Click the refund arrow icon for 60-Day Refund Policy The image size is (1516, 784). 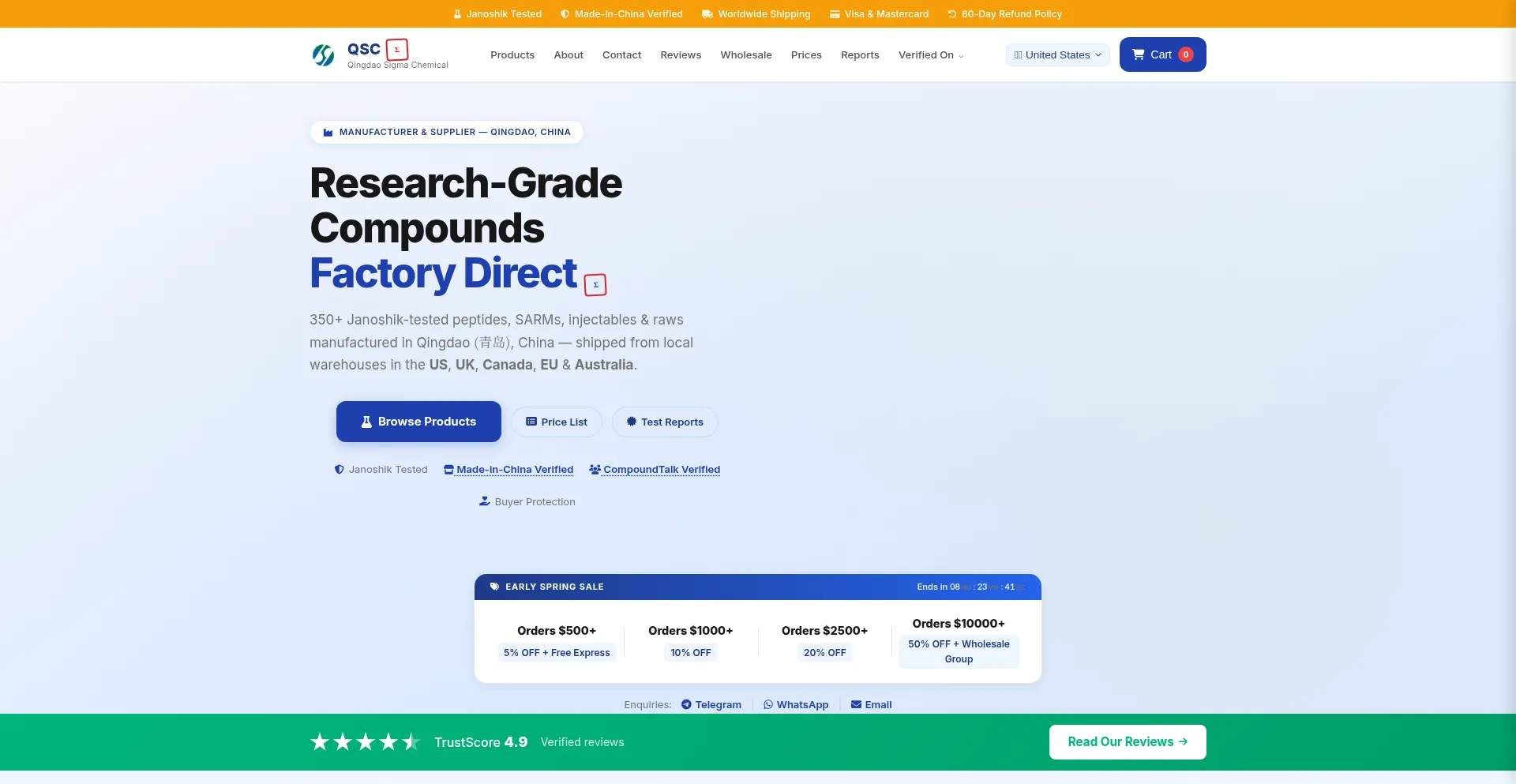point(952,14)
